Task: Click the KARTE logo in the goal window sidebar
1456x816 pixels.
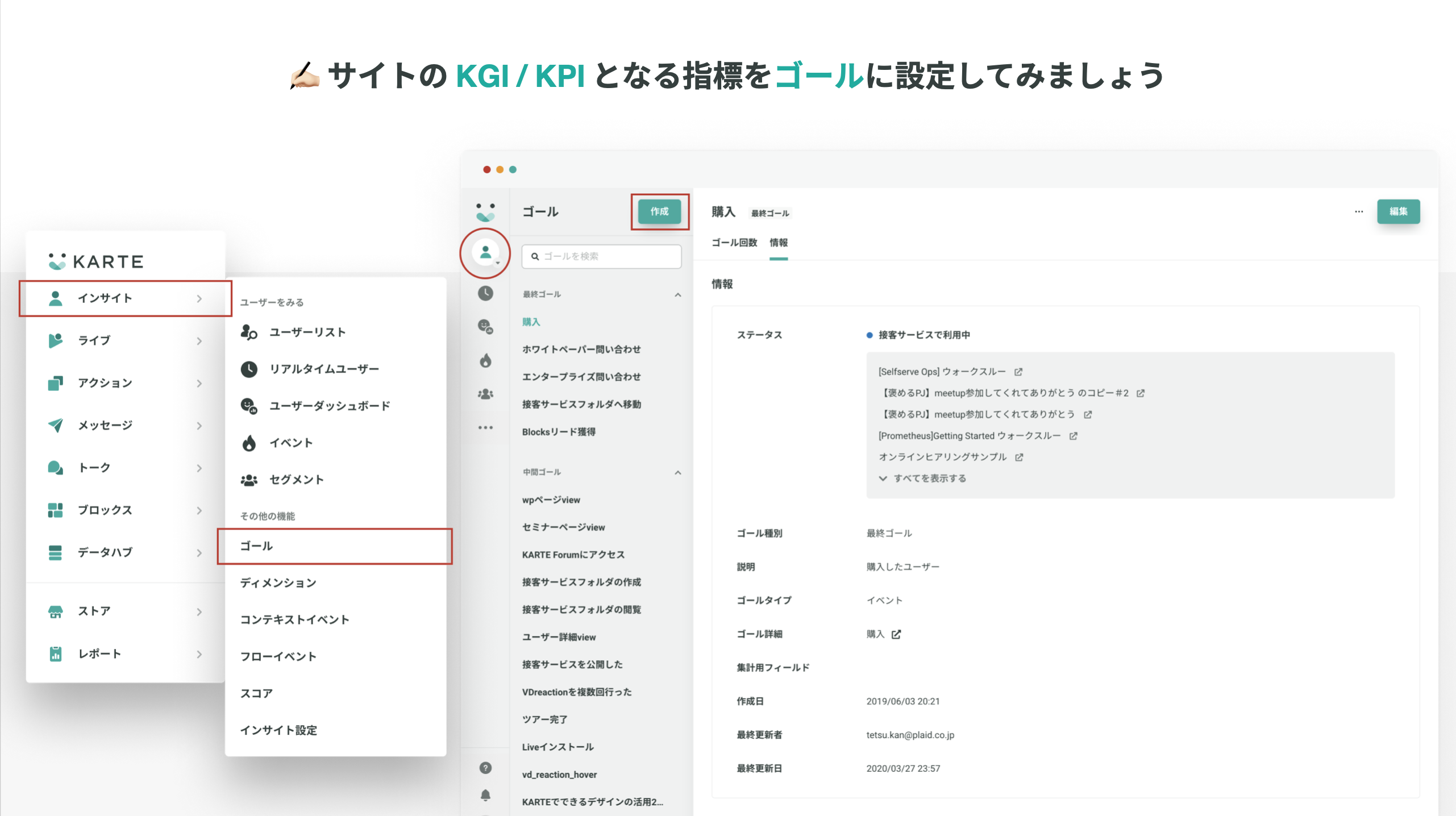Action: pos(485,213)
